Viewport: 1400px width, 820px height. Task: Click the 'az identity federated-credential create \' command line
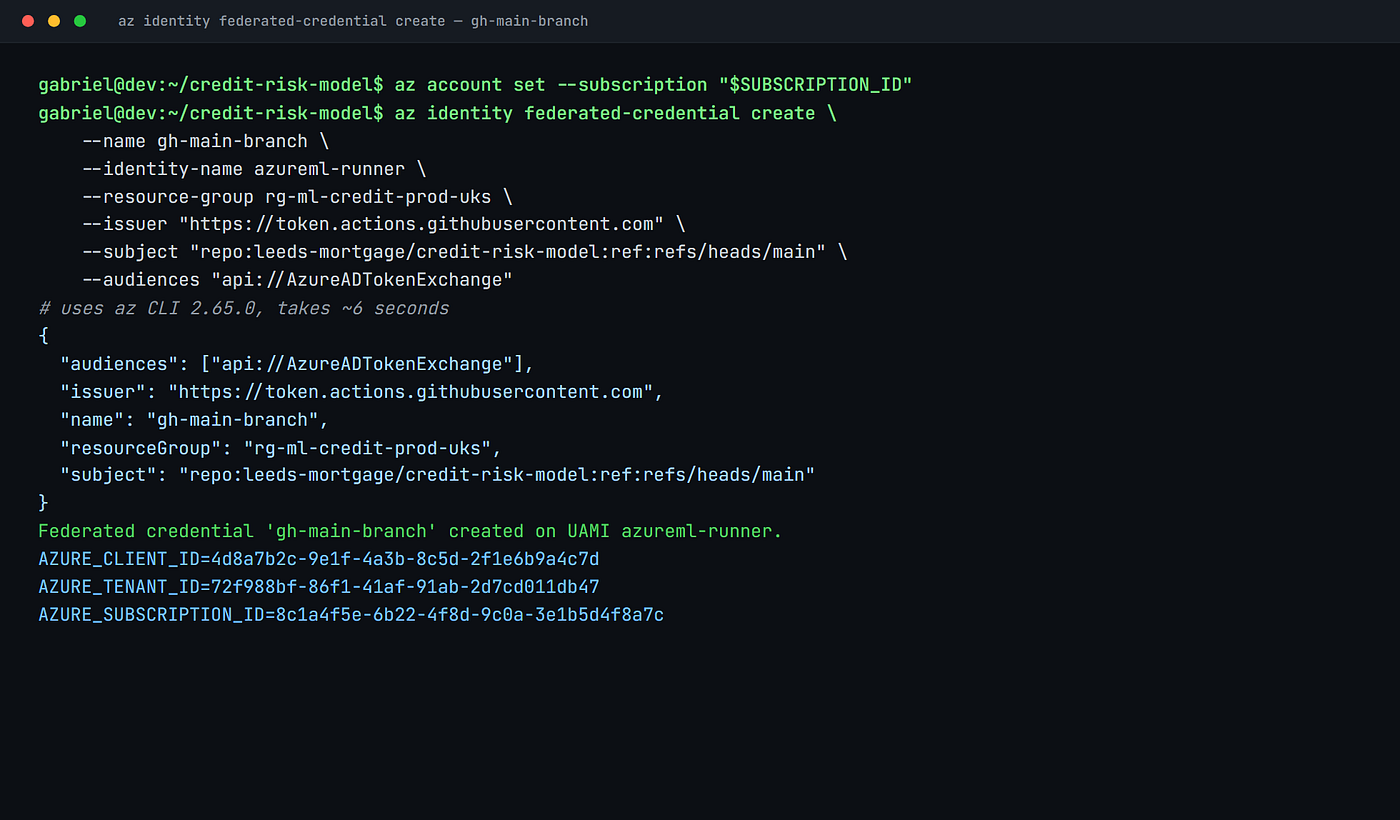coord(438,113)
